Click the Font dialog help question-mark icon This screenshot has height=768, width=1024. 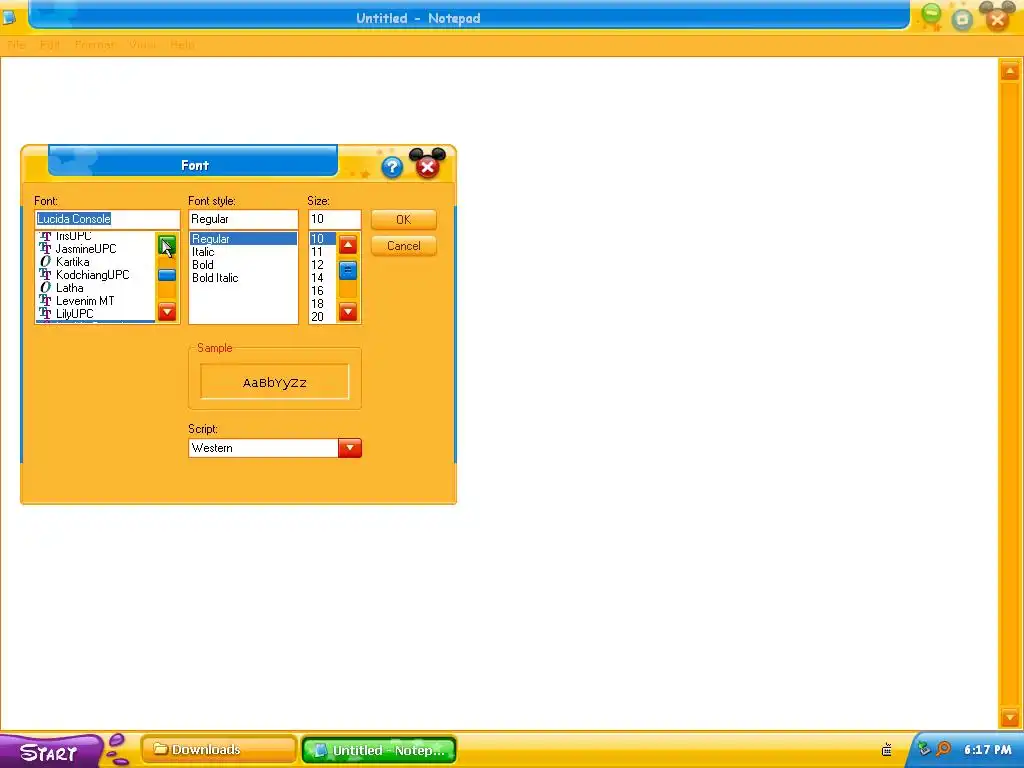(392, 167)
